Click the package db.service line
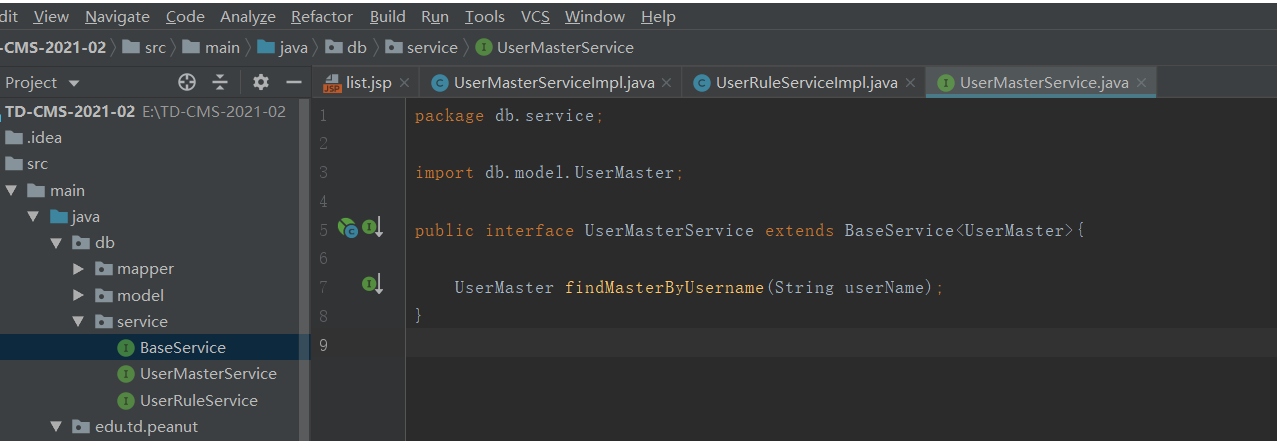Viewport: 1277px width, 441px height. coord(509,116)
